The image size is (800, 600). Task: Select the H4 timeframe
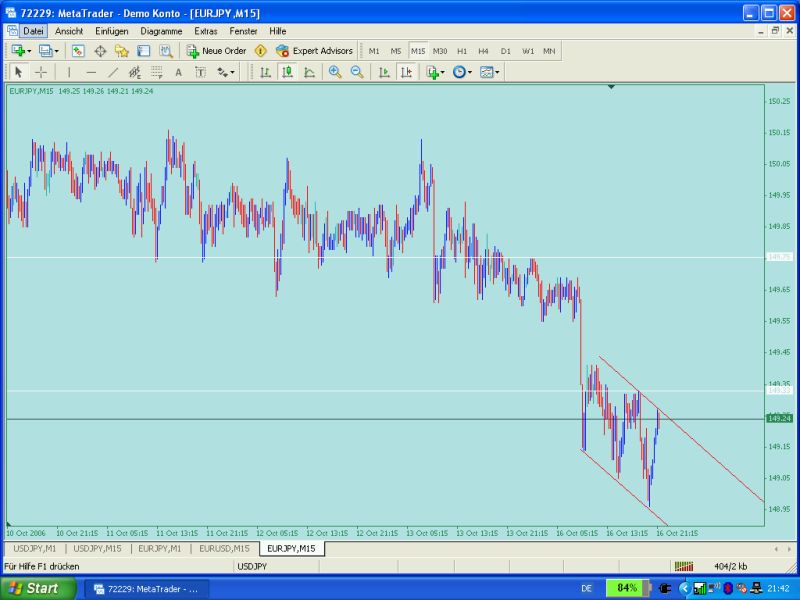click(x=483, y=50)
